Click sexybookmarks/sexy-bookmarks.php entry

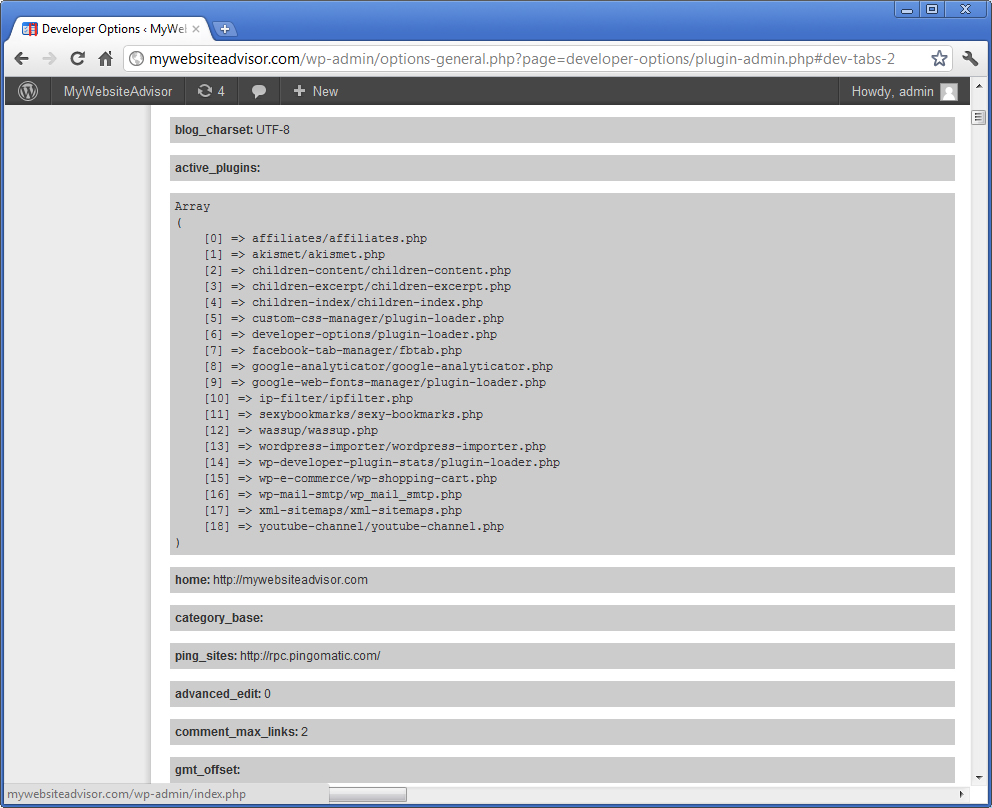pos(371,414)
